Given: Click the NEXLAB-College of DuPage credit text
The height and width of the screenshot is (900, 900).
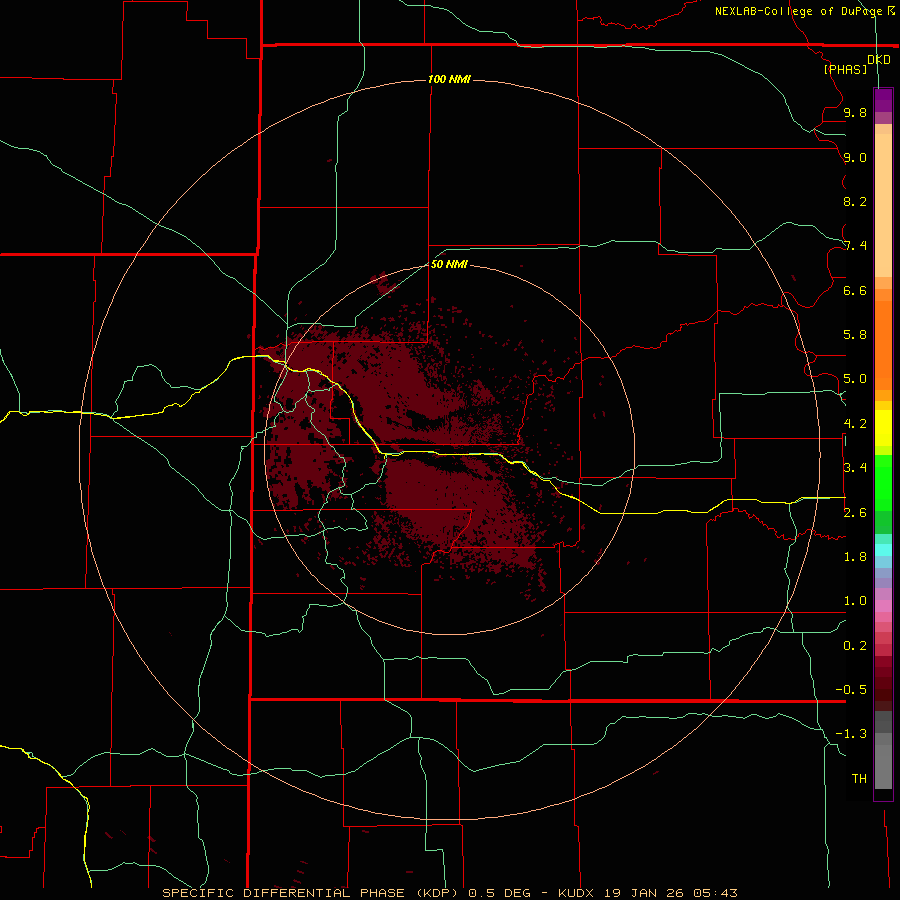Looking at the screenshot, I should (x=799, y=11).
